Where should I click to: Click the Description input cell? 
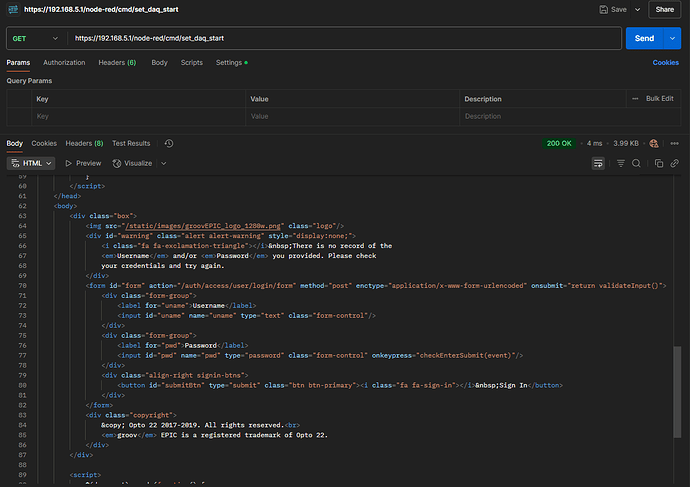(570, 116)
